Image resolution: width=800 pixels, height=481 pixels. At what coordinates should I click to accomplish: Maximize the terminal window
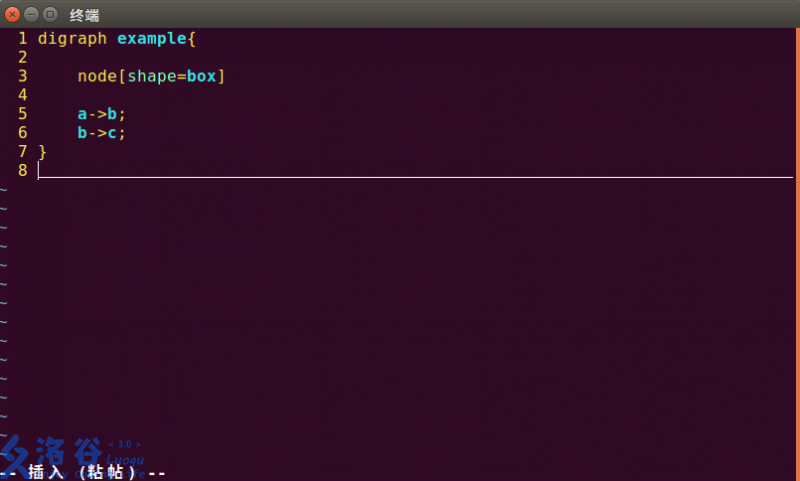(x=50, y=14)
